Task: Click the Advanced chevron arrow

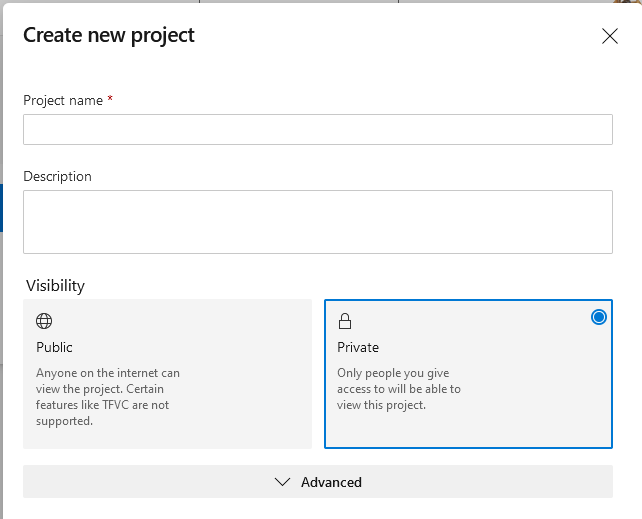Action: (282, 482)
